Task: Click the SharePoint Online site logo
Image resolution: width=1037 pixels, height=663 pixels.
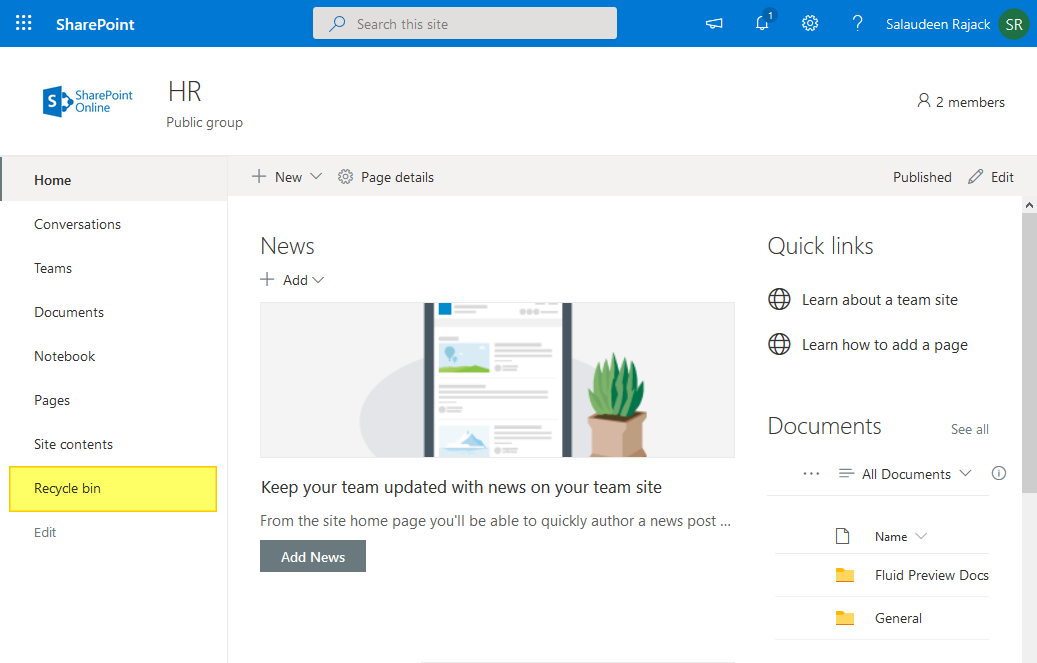Action: pos(87,100)
